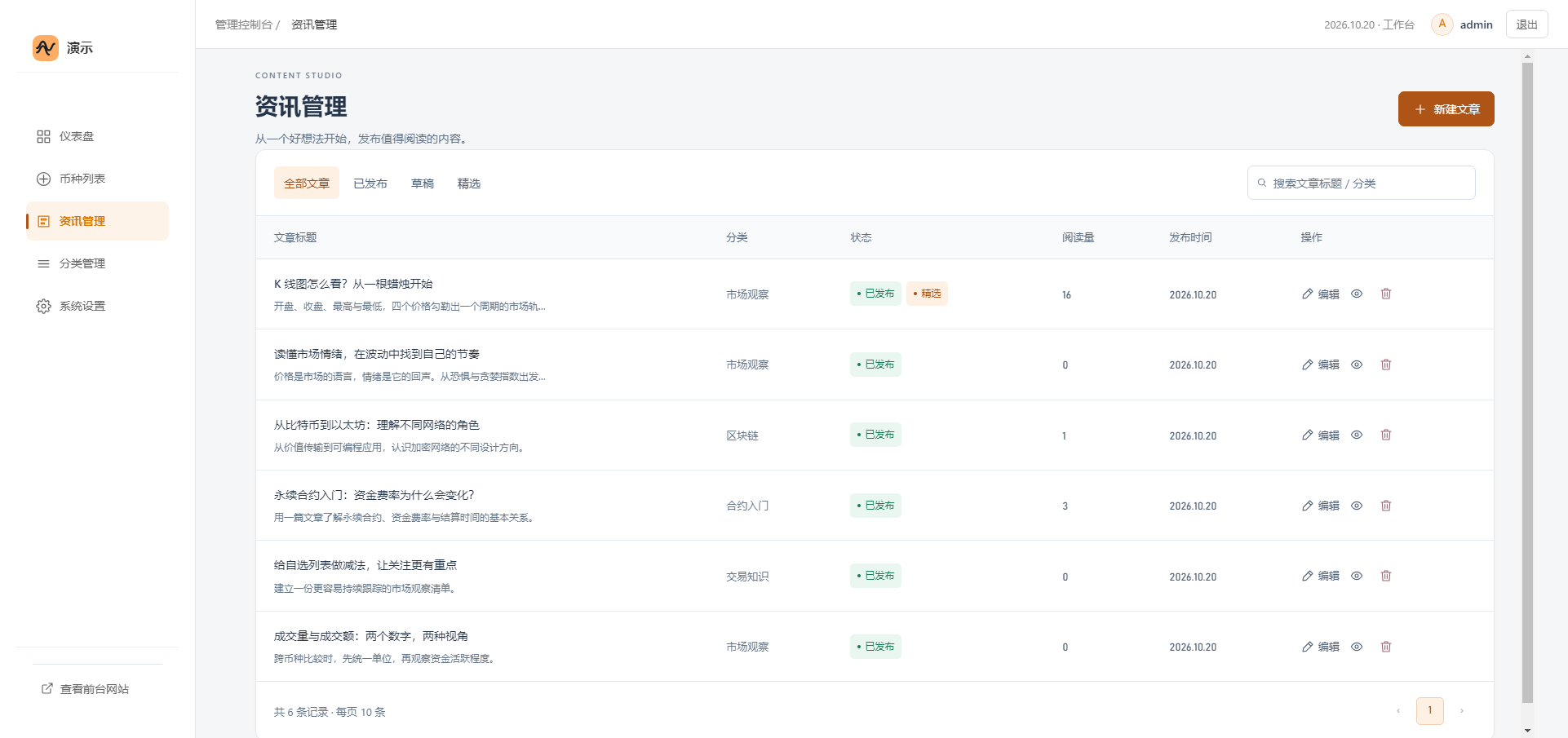
Task: Edit the article 永续合约入门
Action: pos(1321,506)
